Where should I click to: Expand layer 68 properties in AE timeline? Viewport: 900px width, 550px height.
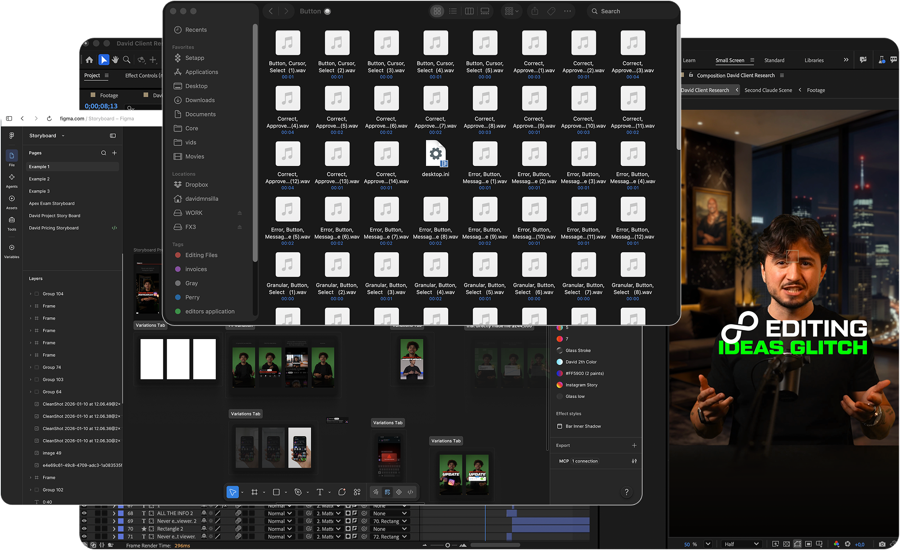point(114,513)
